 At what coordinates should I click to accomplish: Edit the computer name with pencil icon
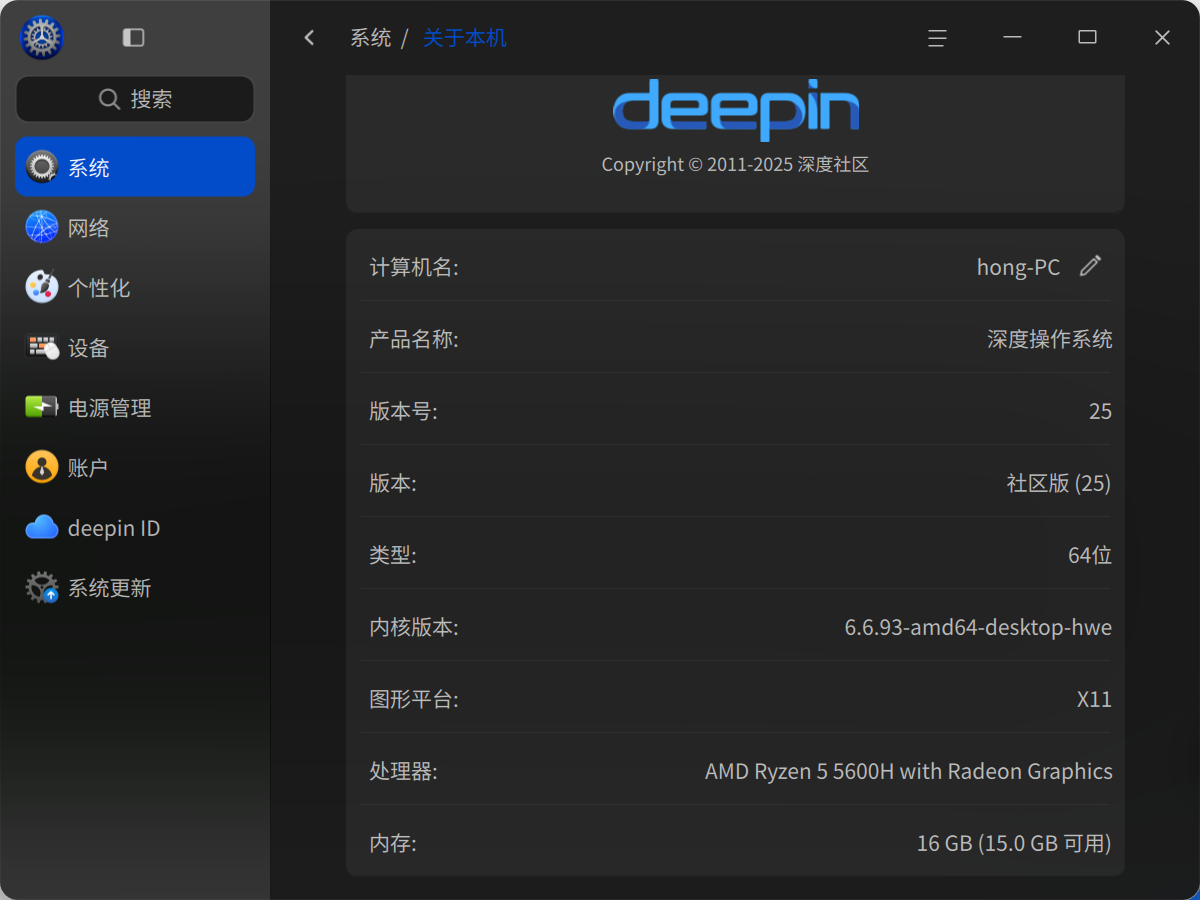click(x=1090, y=266)
